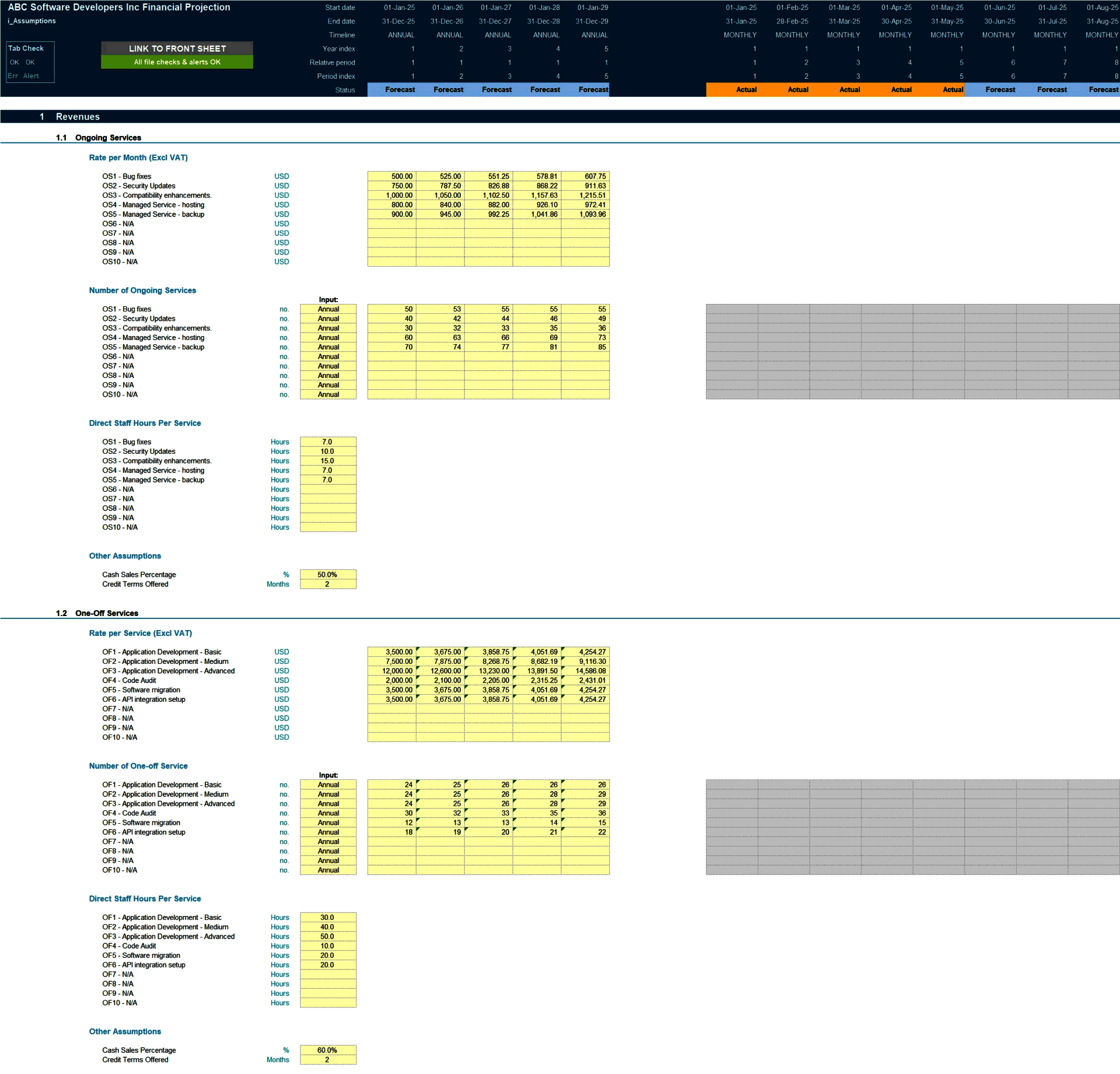The width and height of the screenshot is (1120, 1074).
Task: Click the Forecast status for 01-Jan-25 annual column
Action: click(x=392, y=90)
